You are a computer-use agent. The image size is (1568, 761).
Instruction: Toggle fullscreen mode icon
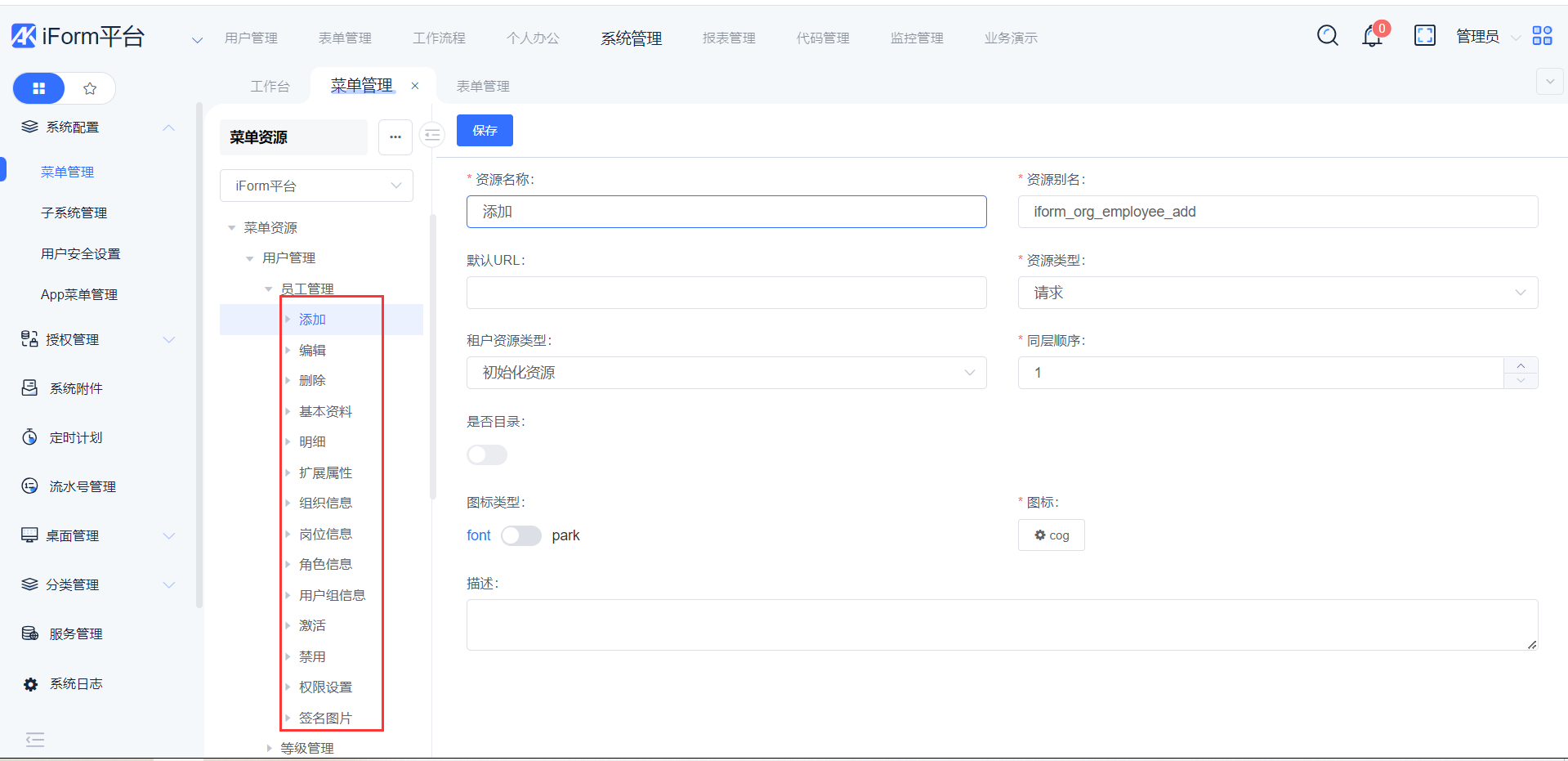(x=1424, y=35)
